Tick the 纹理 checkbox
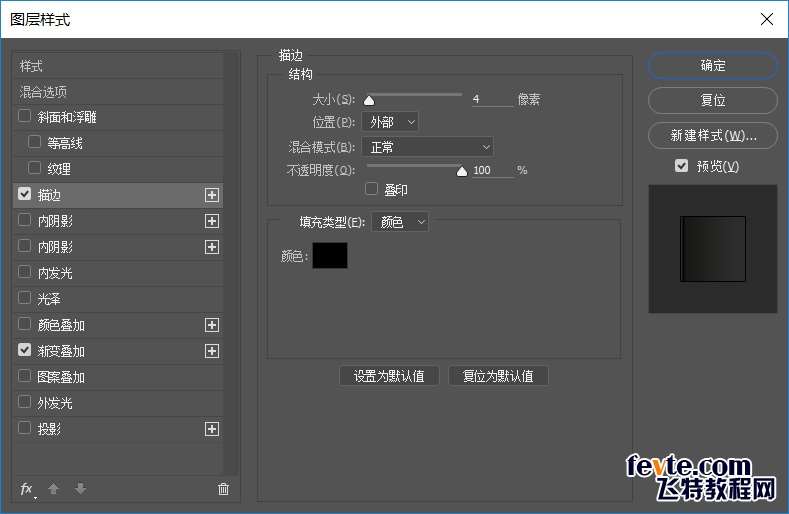789x514 pixels. tap(34, 168)
